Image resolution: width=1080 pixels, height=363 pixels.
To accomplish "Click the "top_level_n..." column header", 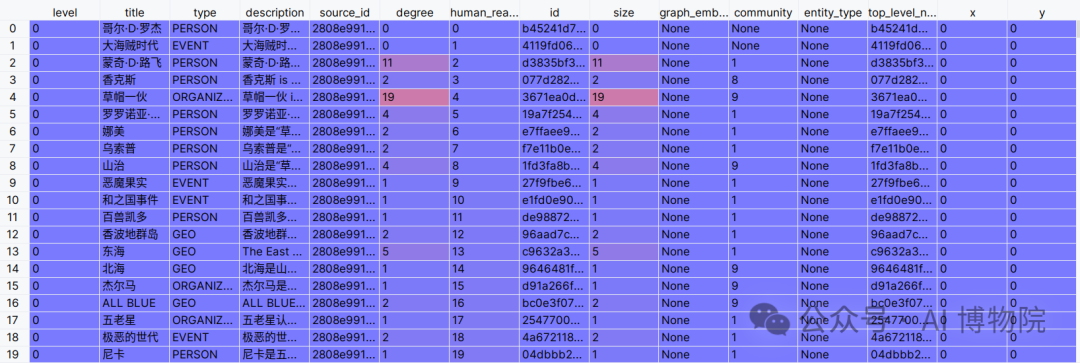I will click(x=904, y=12).
